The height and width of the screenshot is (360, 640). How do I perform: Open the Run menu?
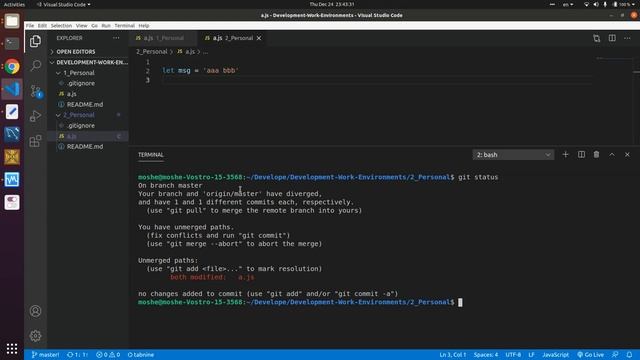106,25
